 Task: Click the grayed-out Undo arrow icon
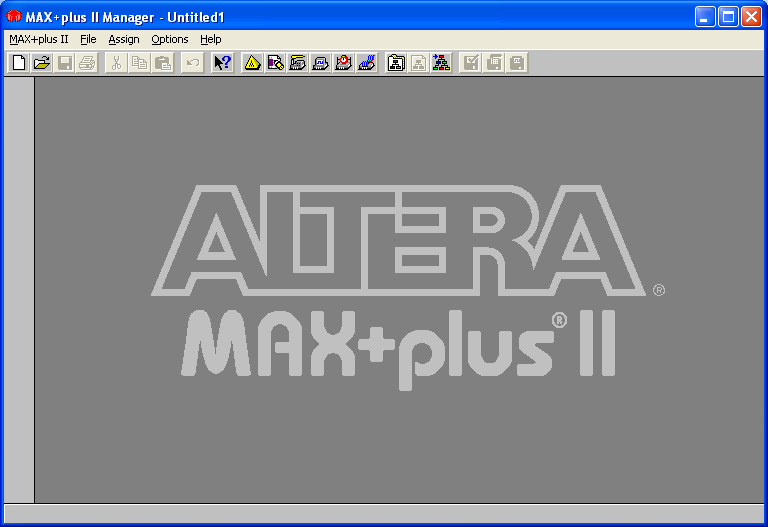point(192,63)
